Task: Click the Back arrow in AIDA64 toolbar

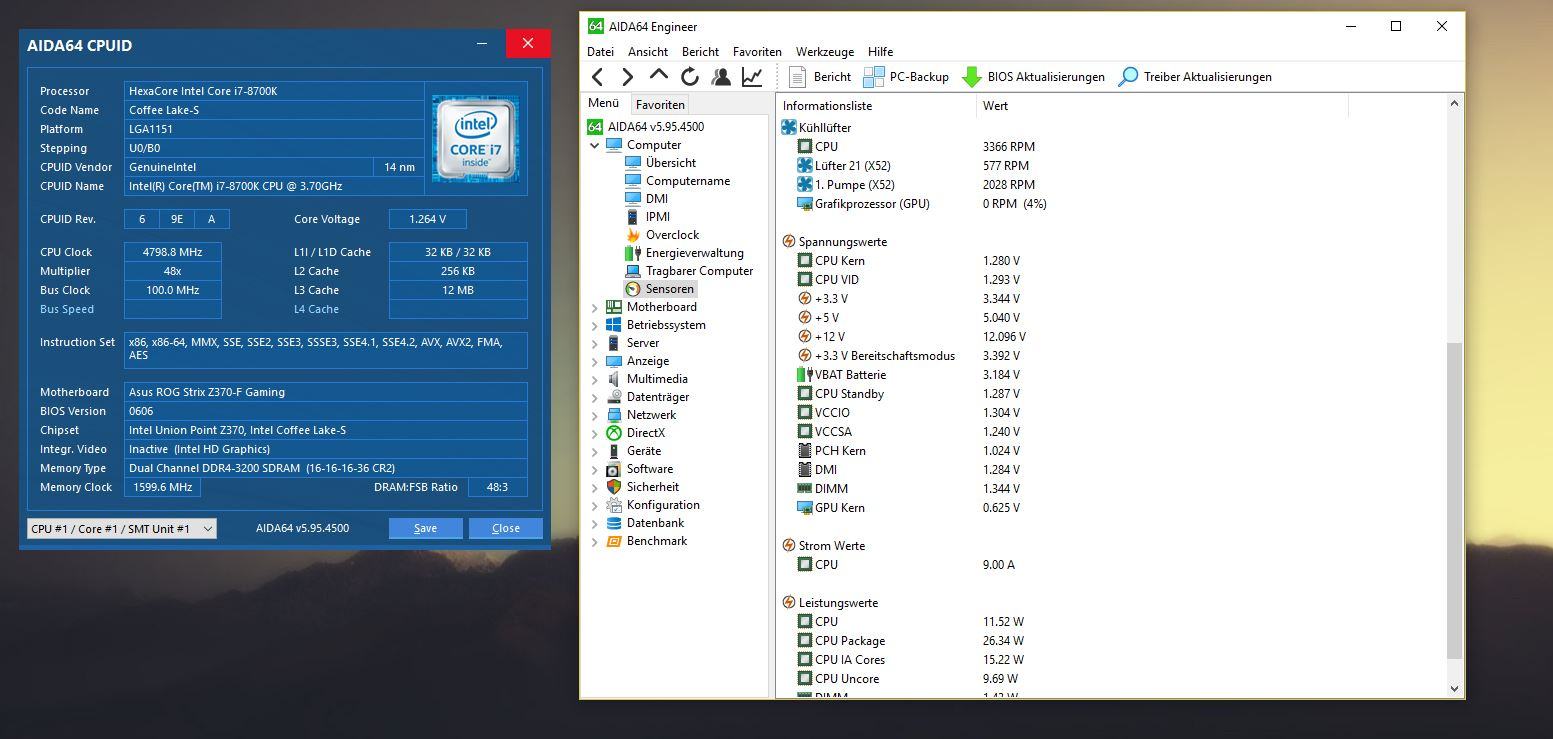Action: point(597,77)
